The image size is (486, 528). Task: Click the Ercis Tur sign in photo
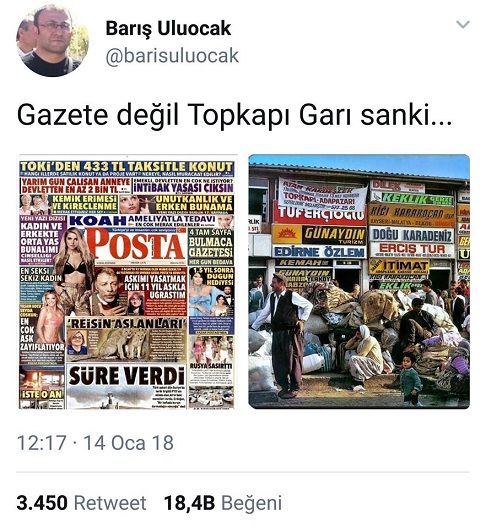tap(412, 249)
